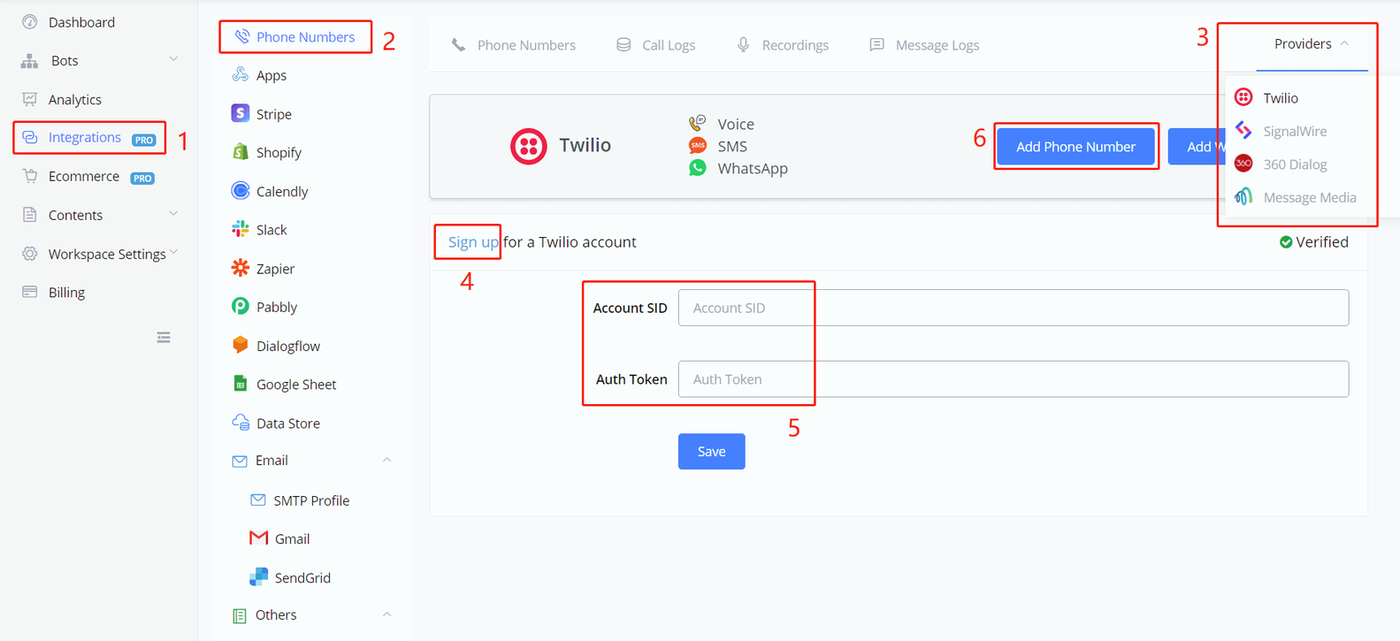Click into the Account SID field
The image size is (1400, 641).
pos(1012,308)
